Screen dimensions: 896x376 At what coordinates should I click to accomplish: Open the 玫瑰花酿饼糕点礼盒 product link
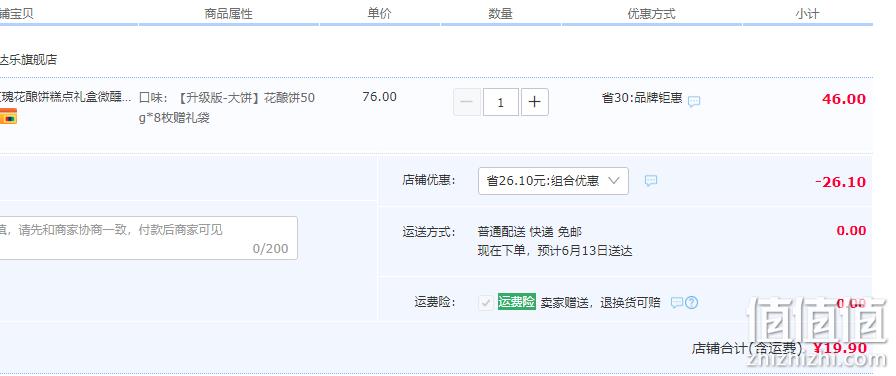pyautogui.click(x=66, y=98)
